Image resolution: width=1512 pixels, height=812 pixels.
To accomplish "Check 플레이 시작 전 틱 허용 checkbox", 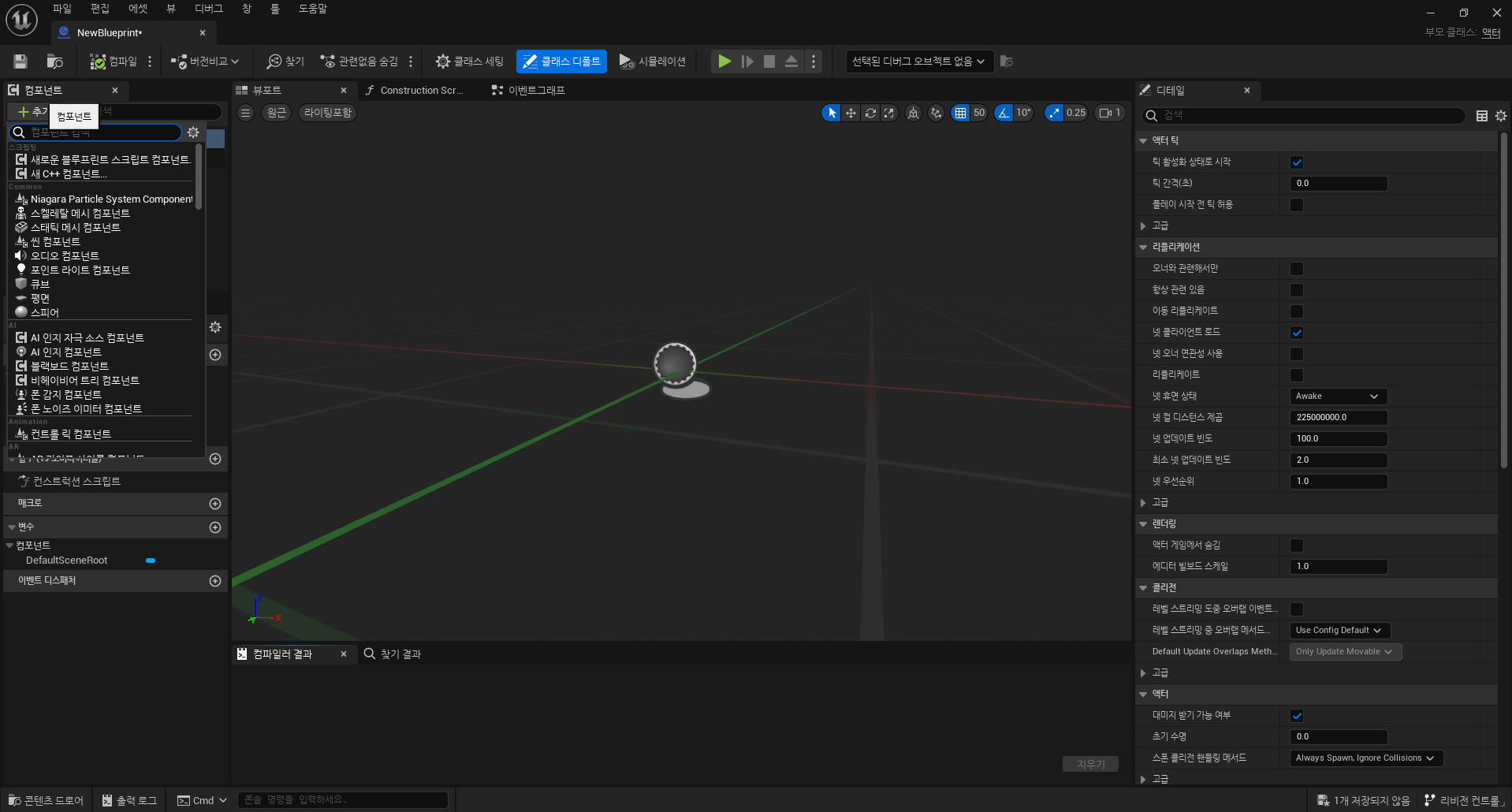I will point(1297,205).
